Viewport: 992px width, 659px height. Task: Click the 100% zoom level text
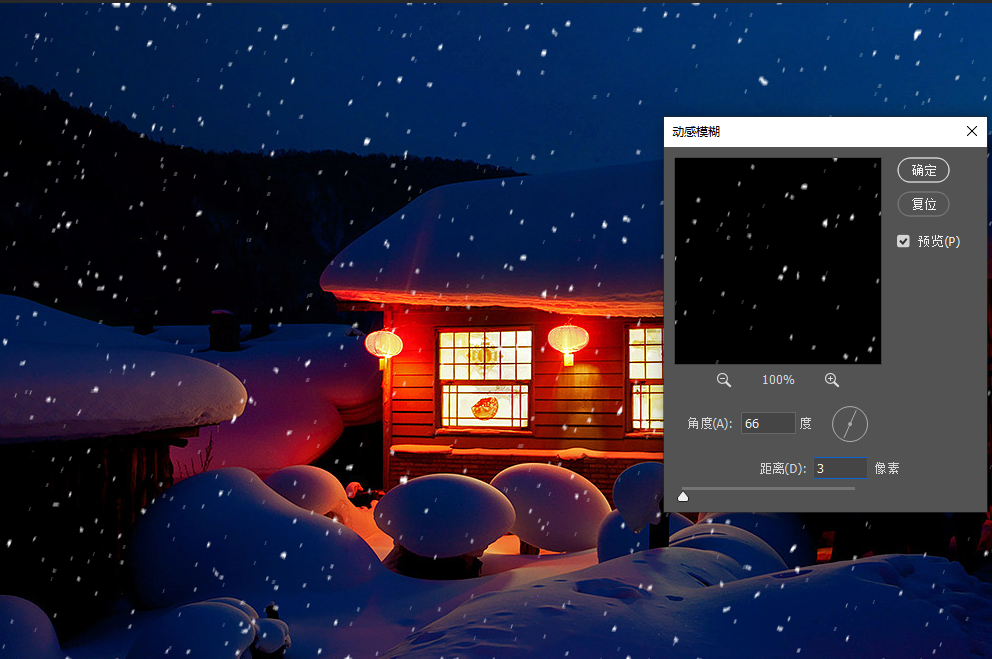[778, 379]
